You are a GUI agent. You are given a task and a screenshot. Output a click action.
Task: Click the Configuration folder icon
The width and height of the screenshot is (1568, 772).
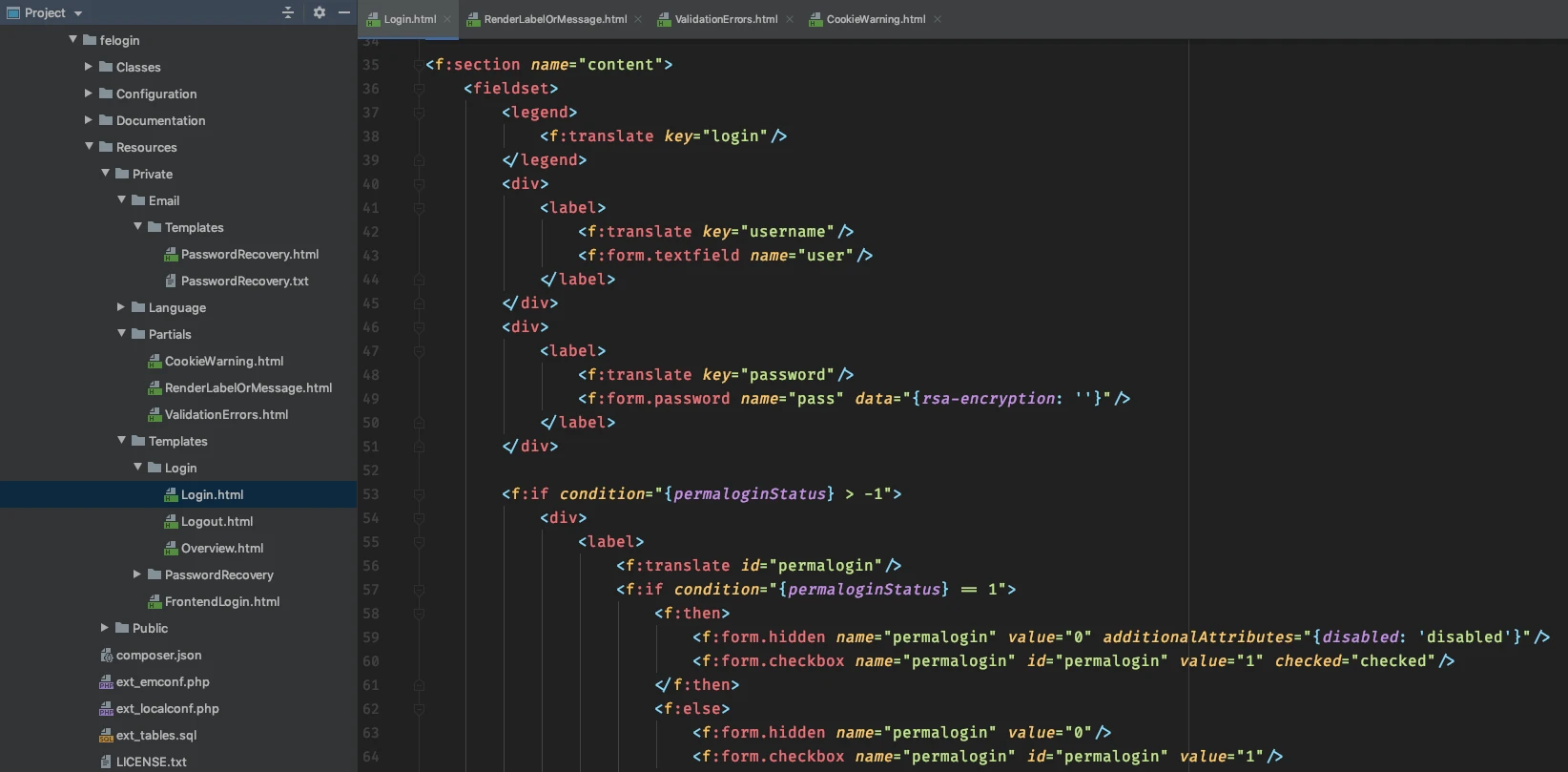point(106,94)
